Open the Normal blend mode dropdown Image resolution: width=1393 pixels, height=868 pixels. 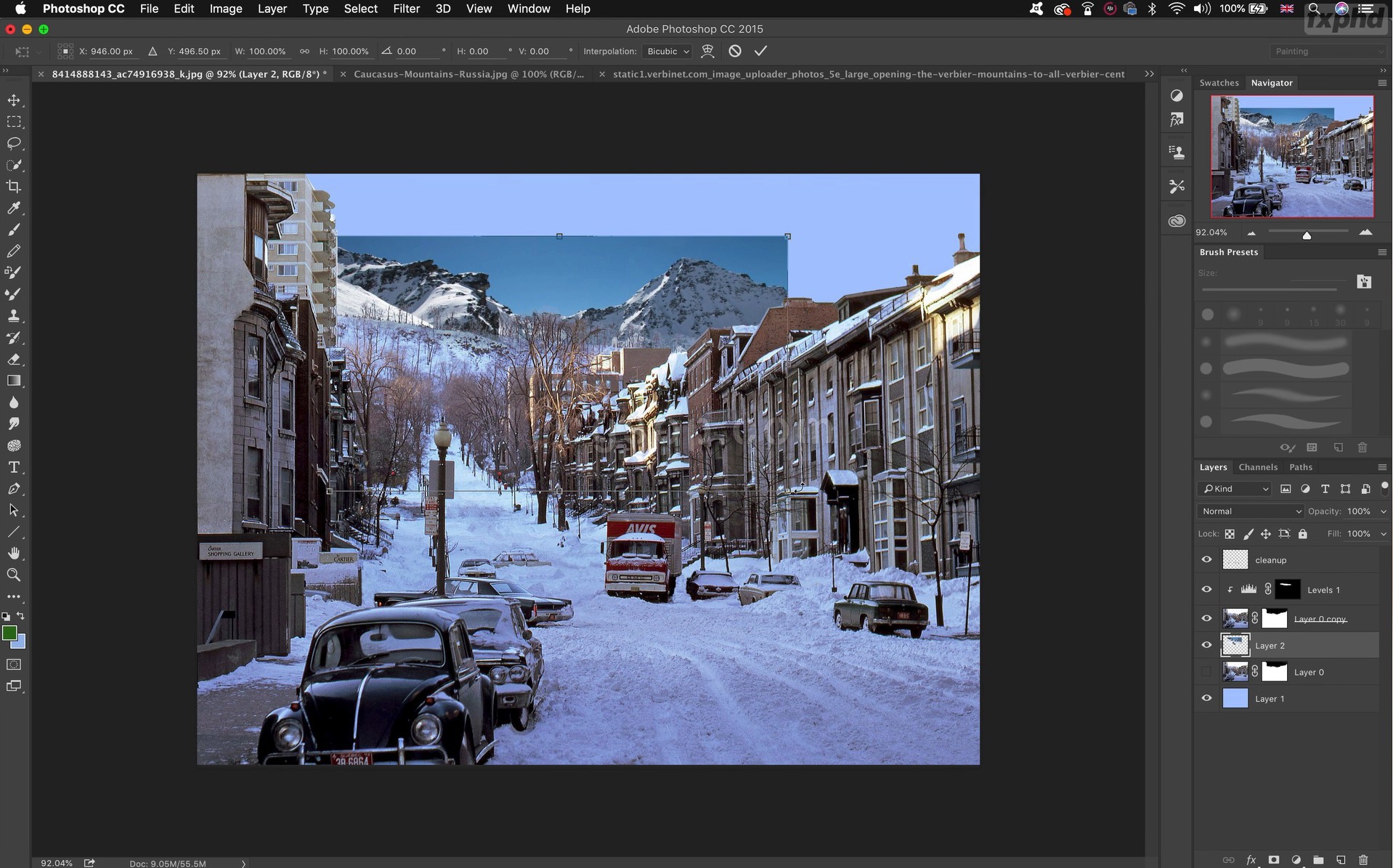1251,511
